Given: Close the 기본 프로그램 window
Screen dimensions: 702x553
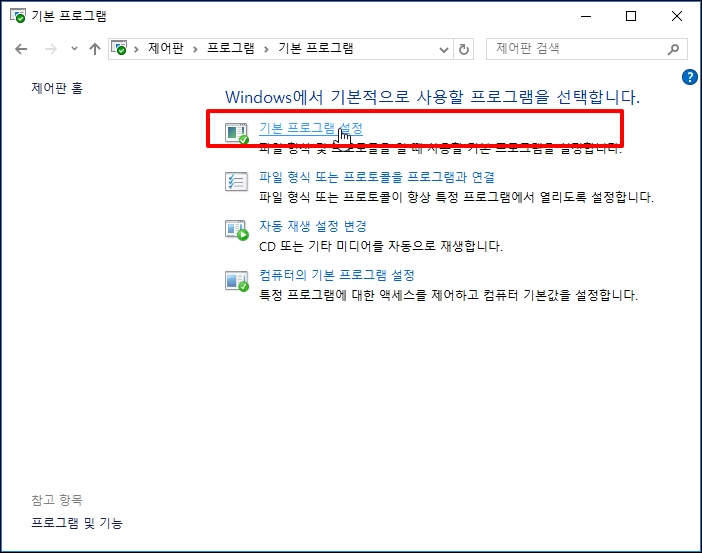Looking at the screenshot, I should click(x=676, y=17).
